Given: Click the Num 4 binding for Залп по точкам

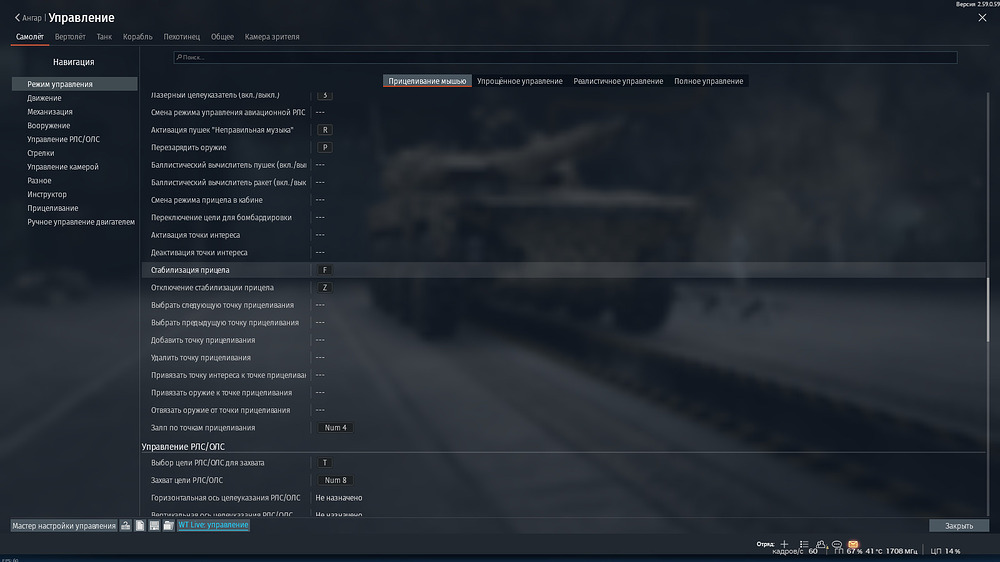Looking at the screenshot, I should point(335,428).
